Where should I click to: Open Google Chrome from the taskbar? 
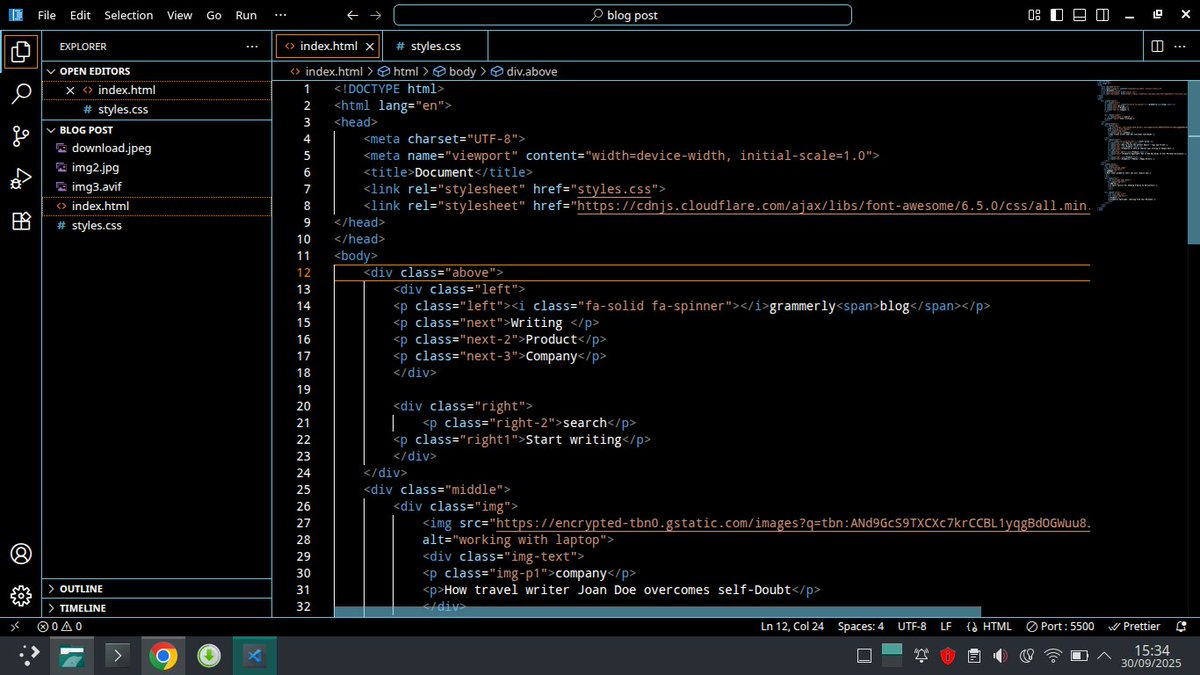(163, 656)
